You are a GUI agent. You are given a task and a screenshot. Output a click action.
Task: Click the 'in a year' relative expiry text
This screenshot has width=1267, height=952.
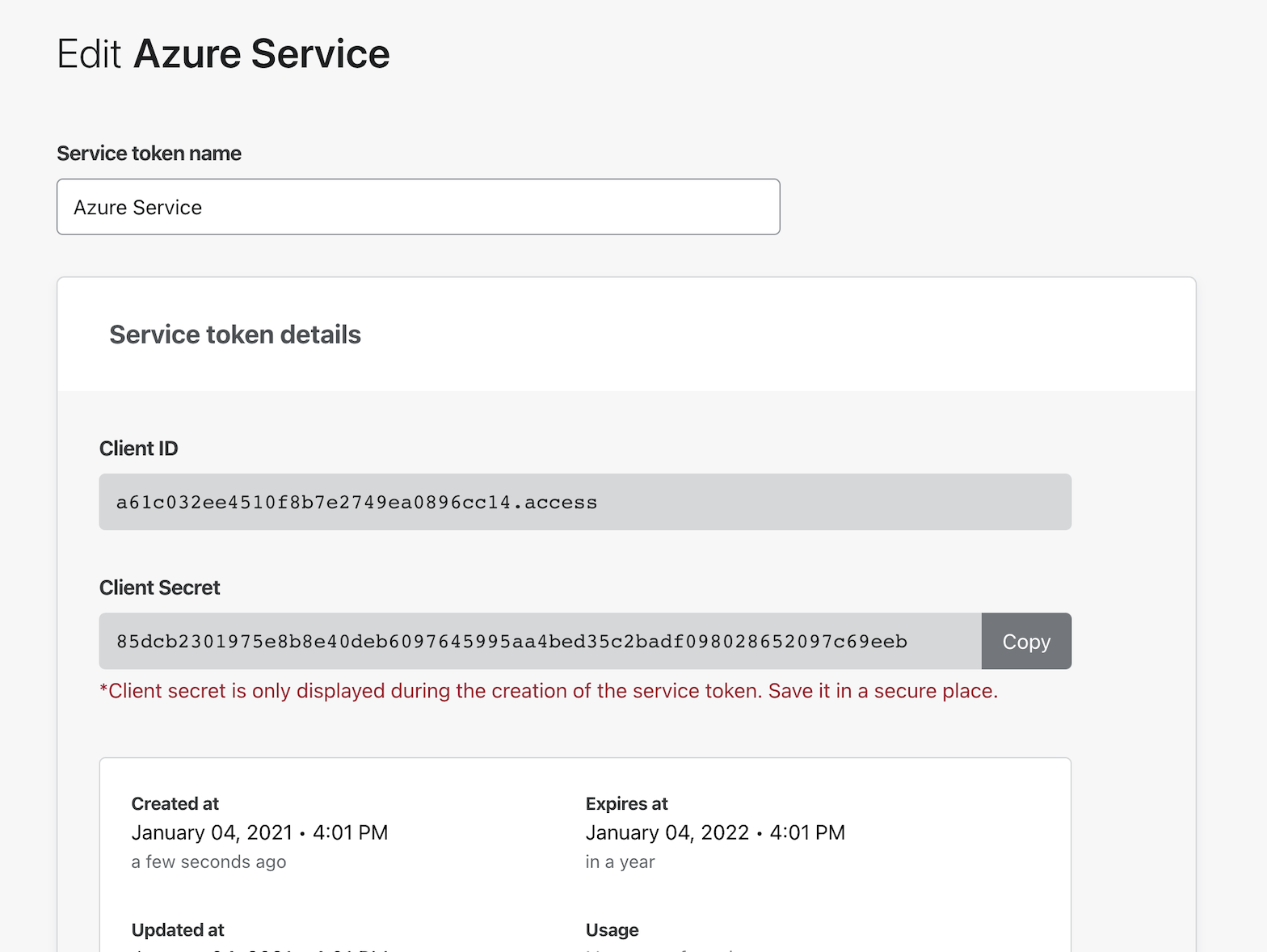(620, 861)
